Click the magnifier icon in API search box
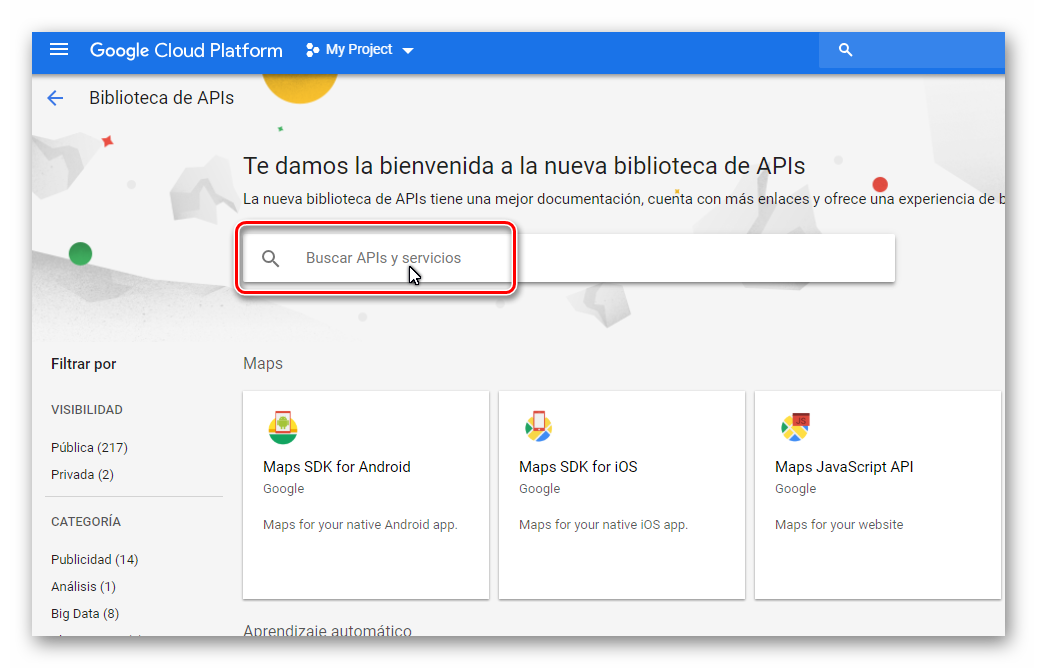Screen dimensions: 1037x668 point(270,258)
